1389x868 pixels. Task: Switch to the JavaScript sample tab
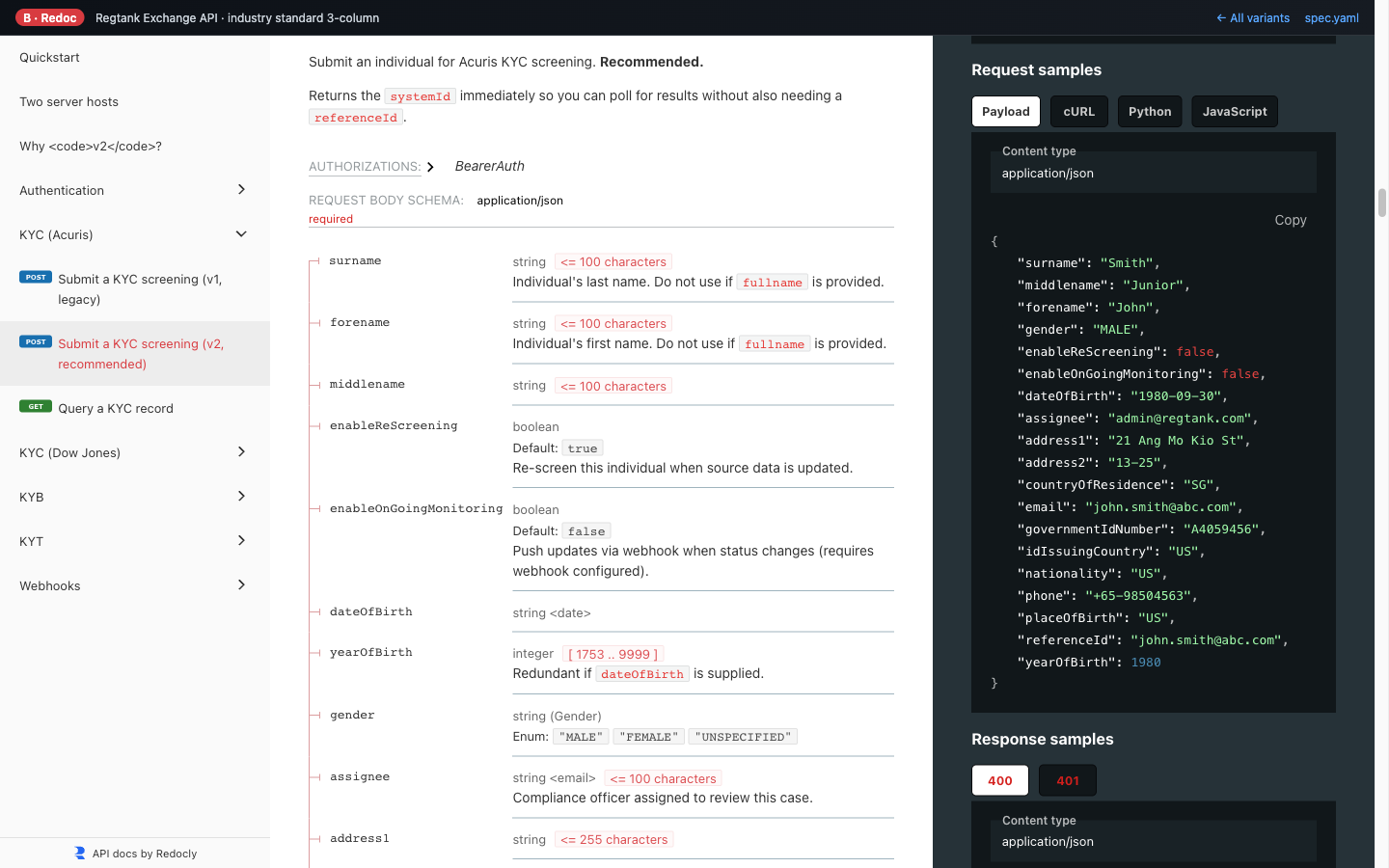click(x=1235, y=112)
